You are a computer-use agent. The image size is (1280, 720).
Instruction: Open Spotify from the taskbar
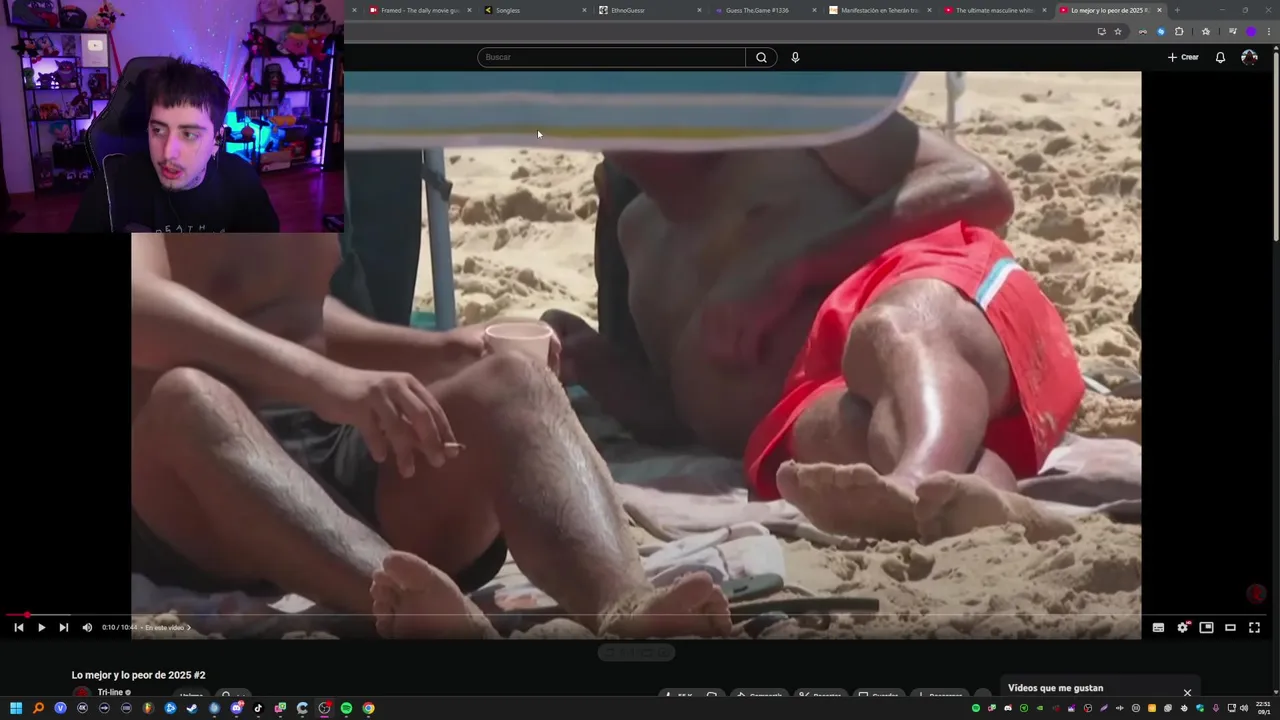pos(346,708)
